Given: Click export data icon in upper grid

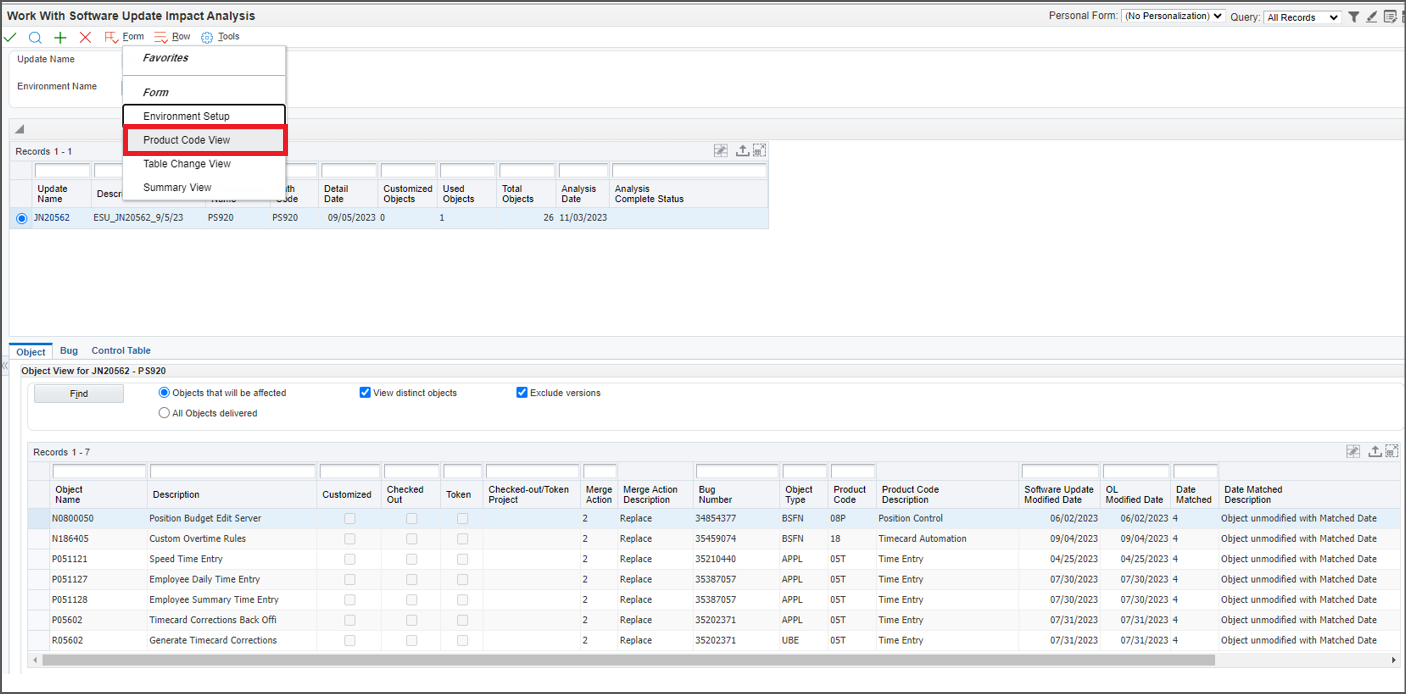Looking at the screenshot, I should [743, 151].
